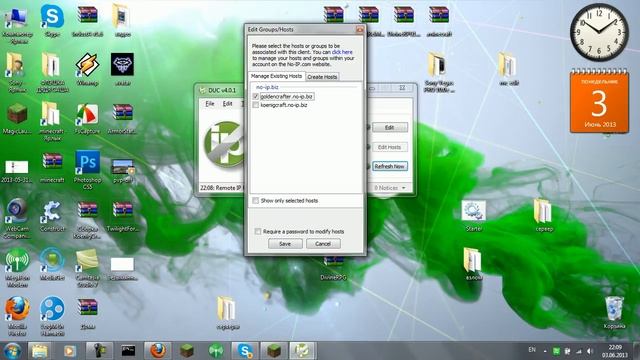
Task: Switch to the Manage Existing Hosts tab
Action: coord(276,76)
